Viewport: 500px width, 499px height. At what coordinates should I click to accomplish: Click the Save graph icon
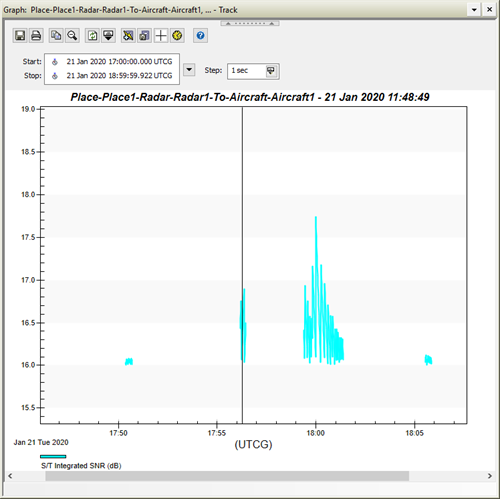pos(20,35)
